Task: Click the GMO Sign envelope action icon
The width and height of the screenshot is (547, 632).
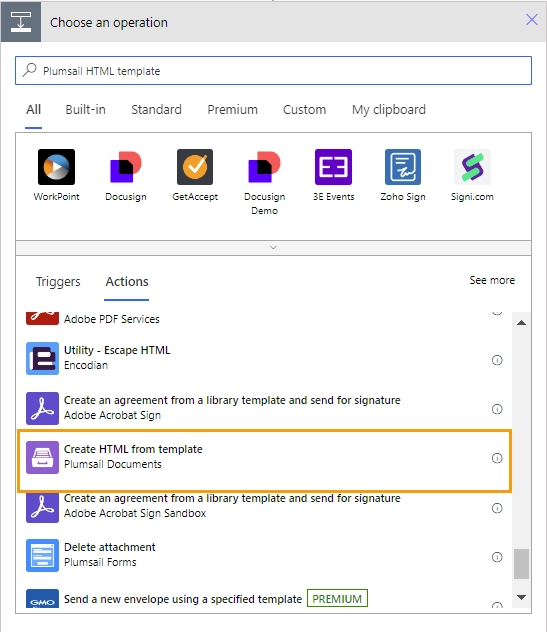Action: tap(42, 599)
